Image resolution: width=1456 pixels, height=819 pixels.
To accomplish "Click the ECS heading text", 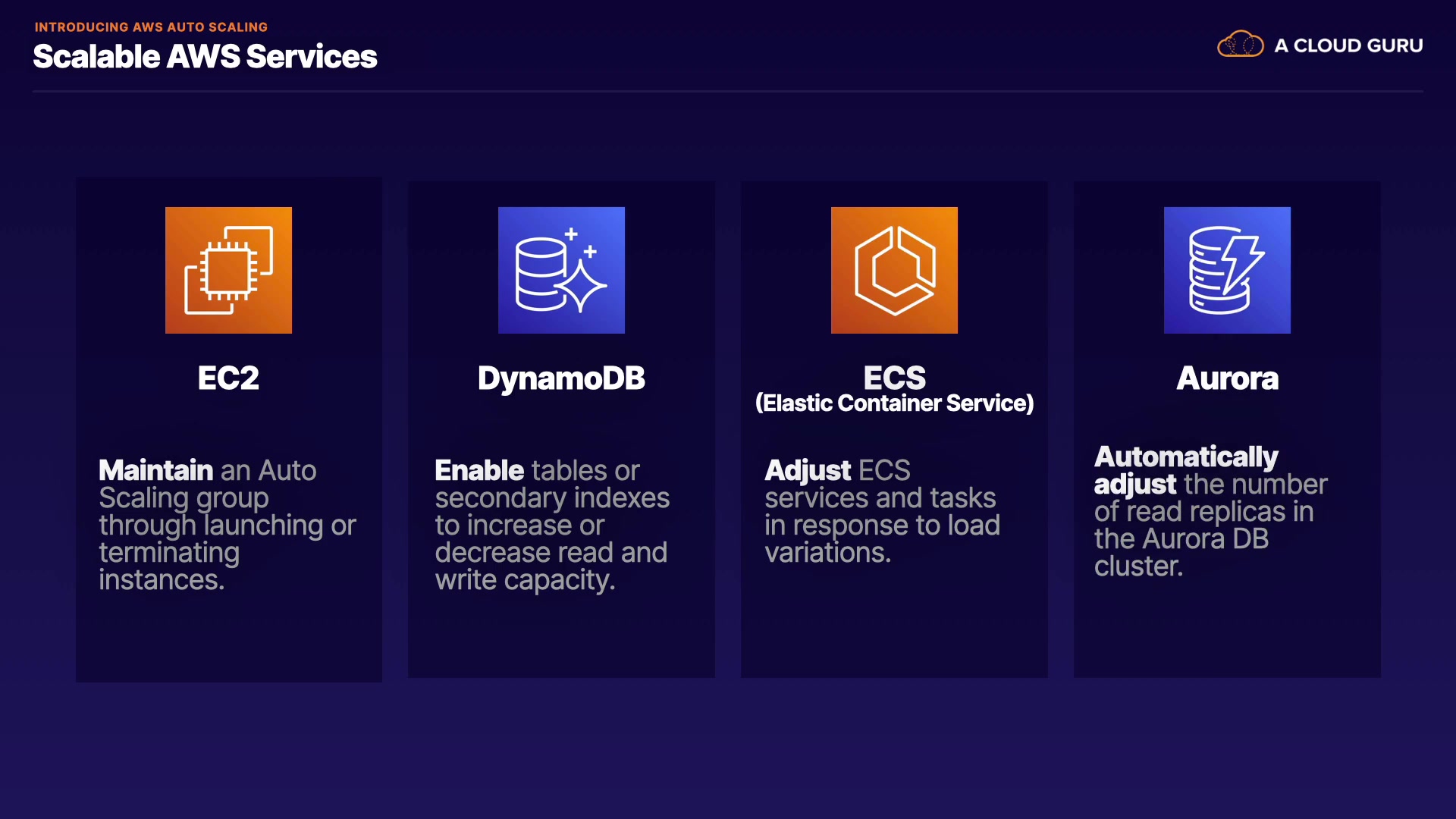I will [894, 377].
